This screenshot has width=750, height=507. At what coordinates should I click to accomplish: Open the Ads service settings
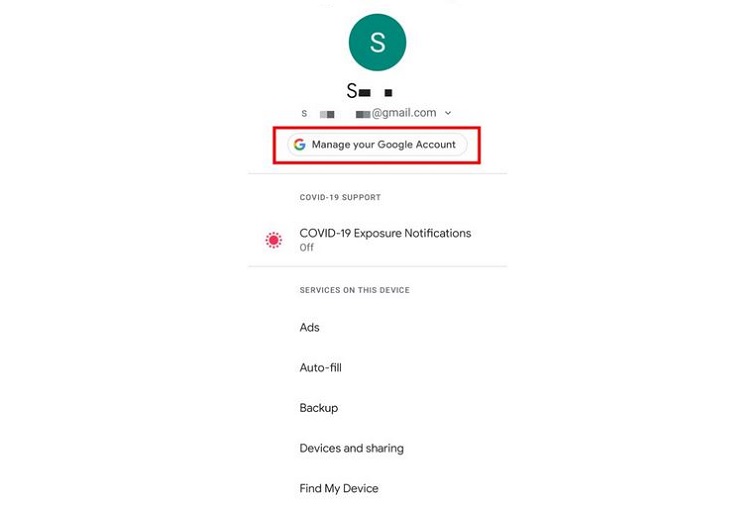(x=309, y=328)
